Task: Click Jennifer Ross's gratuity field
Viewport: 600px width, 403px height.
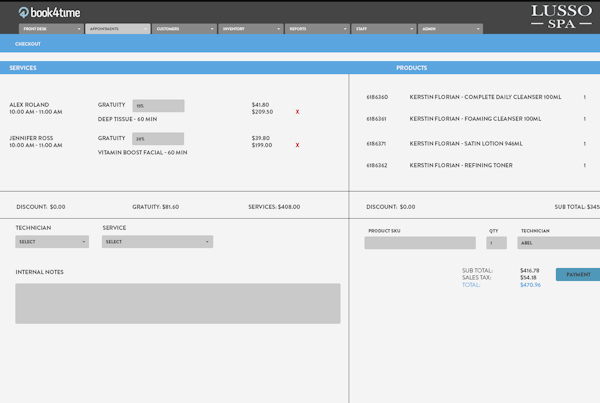Action: (x=158, y=139)
